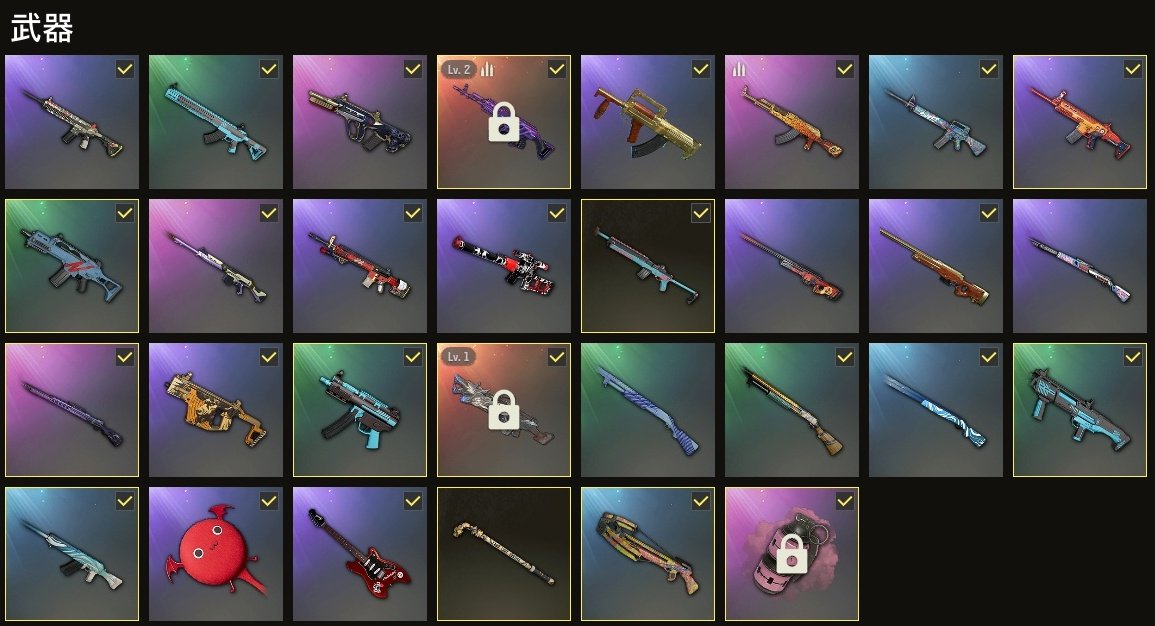Screen dimensions: 1155x626
Task: Toggle checkmark on the gold Groza tile
Action: [701, 69]
